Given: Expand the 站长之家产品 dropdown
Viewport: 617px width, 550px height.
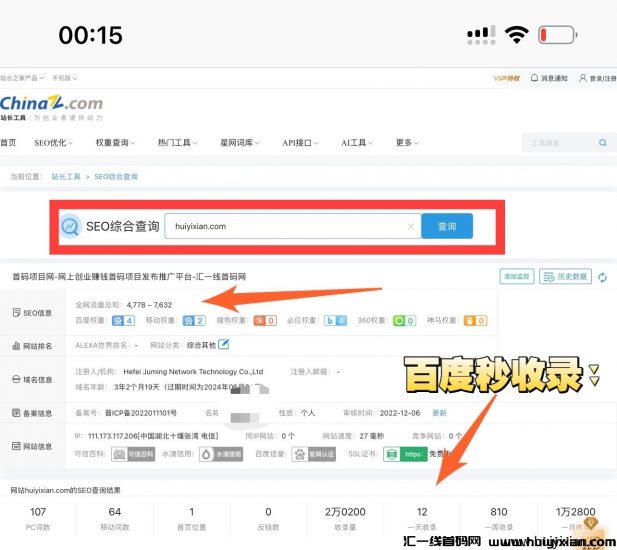Looking at the screenshot, I should click(x=22, y=78).
